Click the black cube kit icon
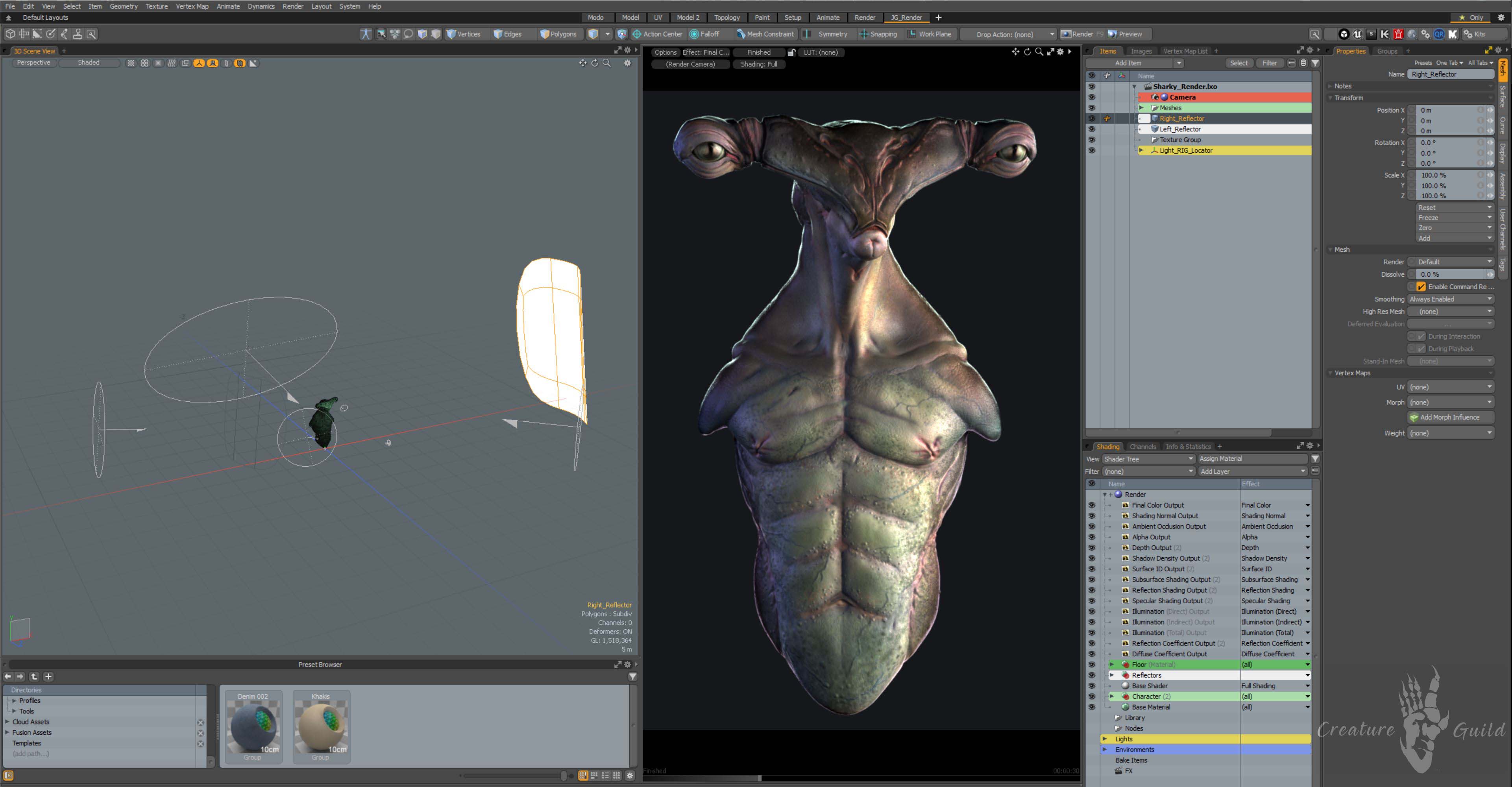1512x787 pixels. coord(1344,34)
